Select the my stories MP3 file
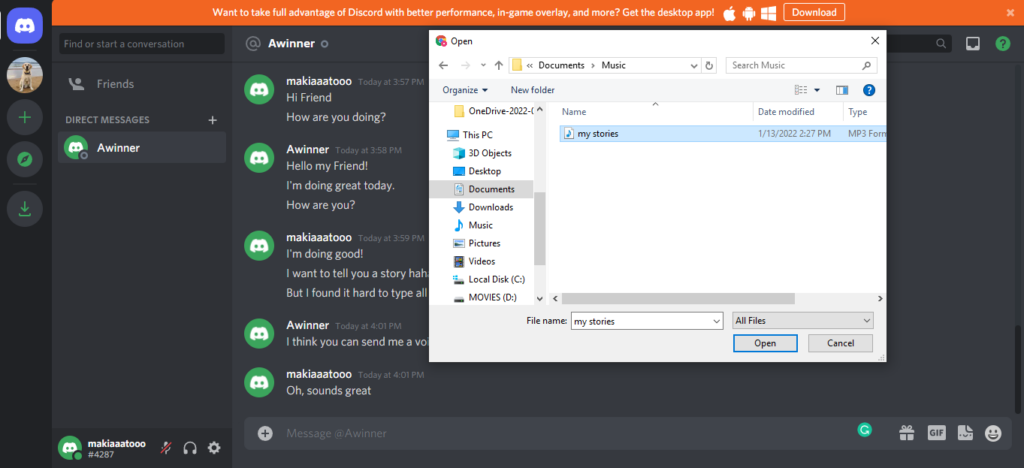The width and height of the screenshot is (1024, 468). click(x=723, y=134)
